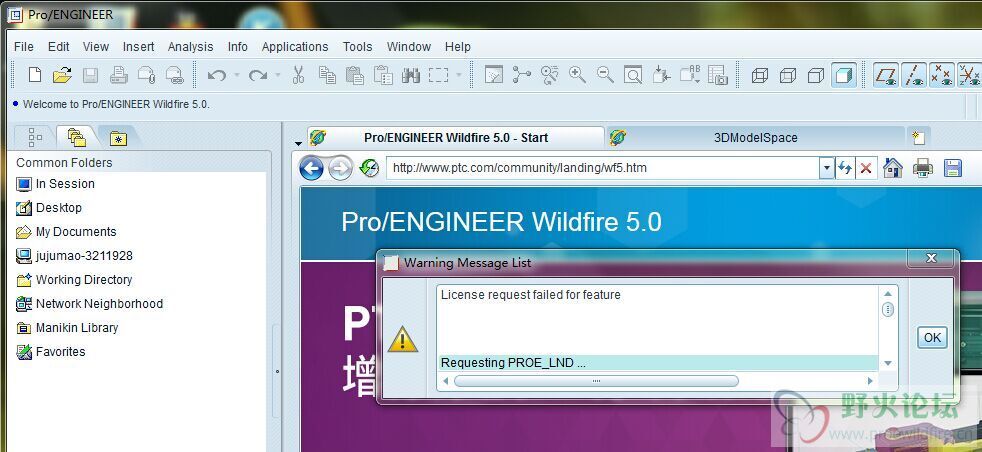Switch to Folder Browser navigator tab

(x=76, y=137)
